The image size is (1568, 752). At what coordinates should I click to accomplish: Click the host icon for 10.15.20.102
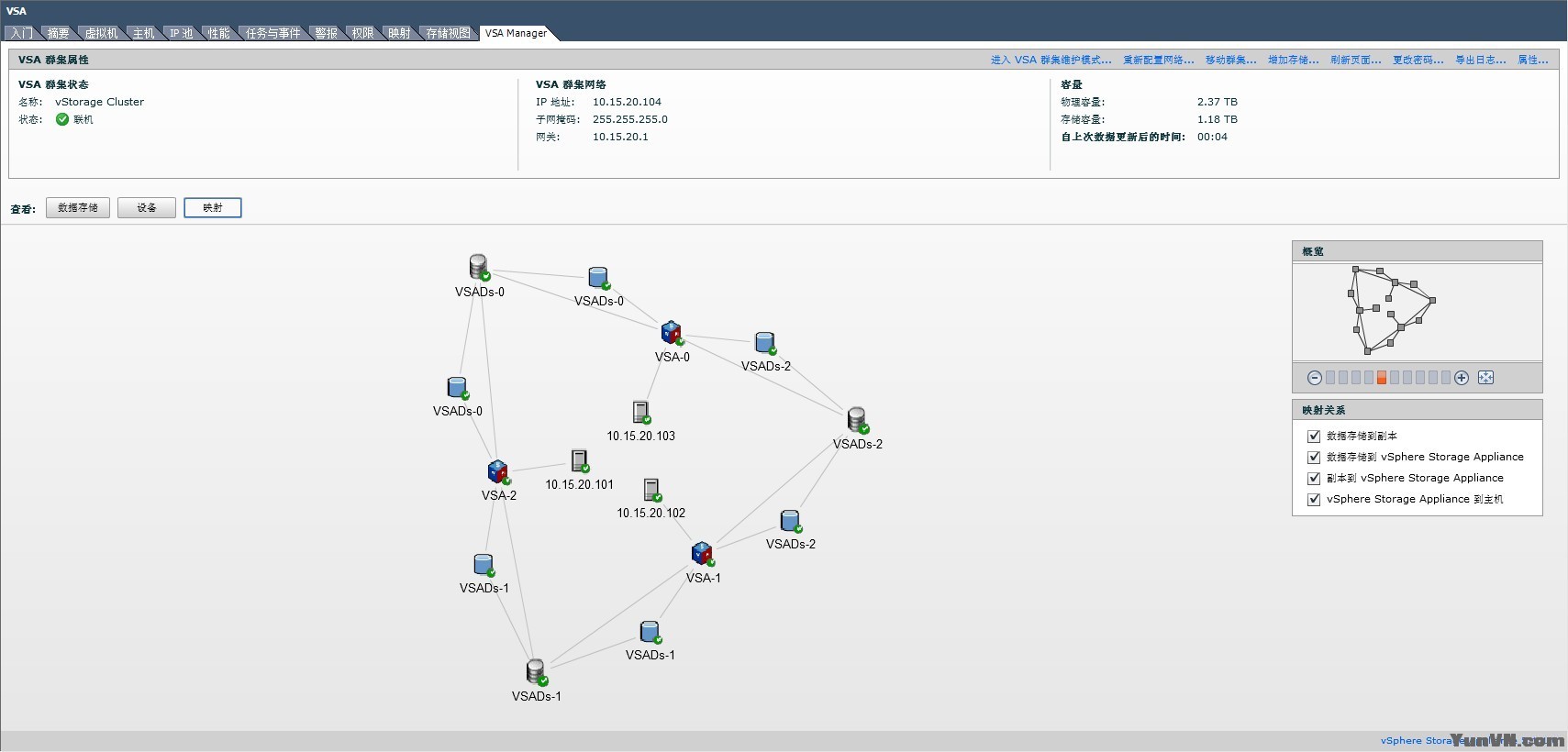point(652,490)
